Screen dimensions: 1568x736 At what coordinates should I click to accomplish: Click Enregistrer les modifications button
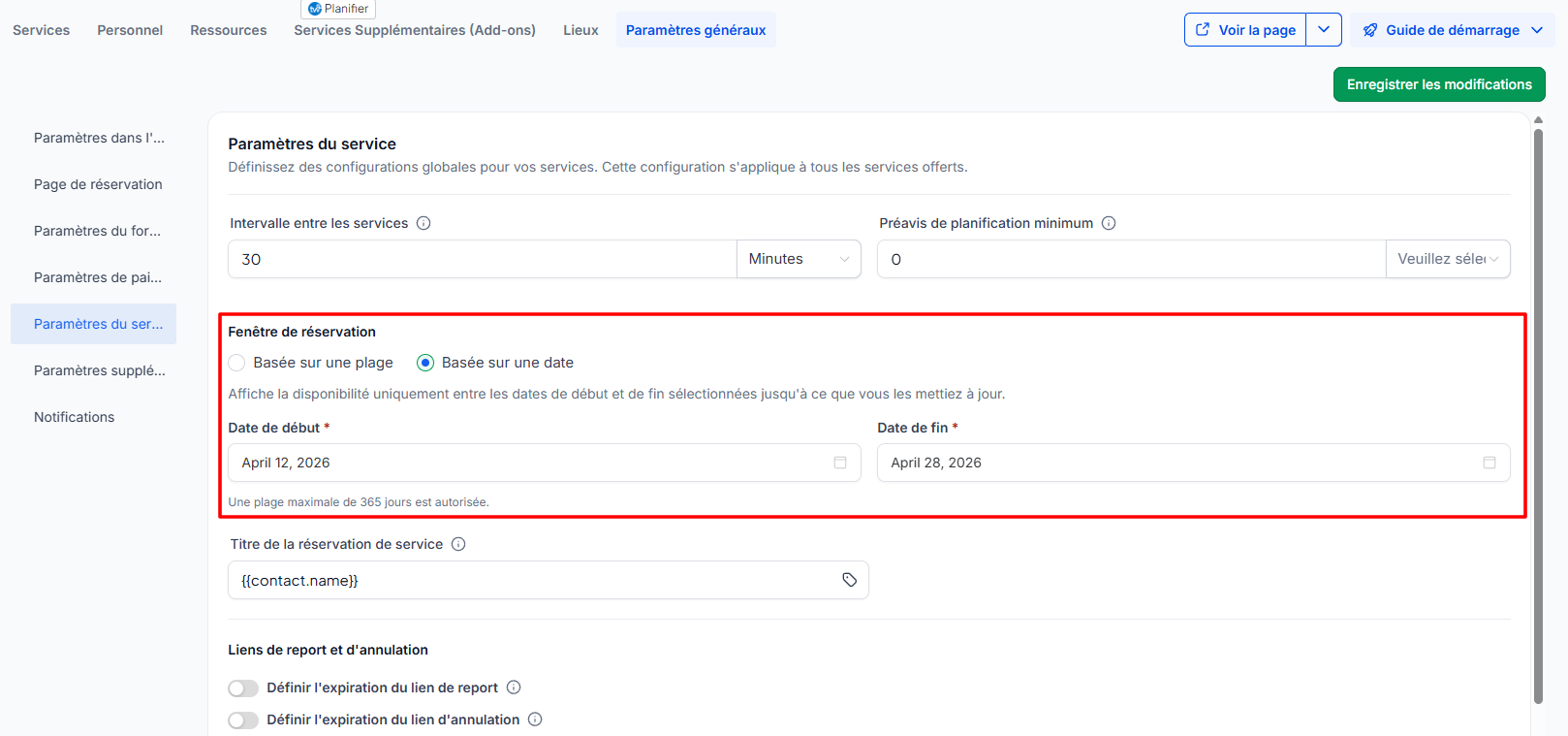[x=1439, y=84]
